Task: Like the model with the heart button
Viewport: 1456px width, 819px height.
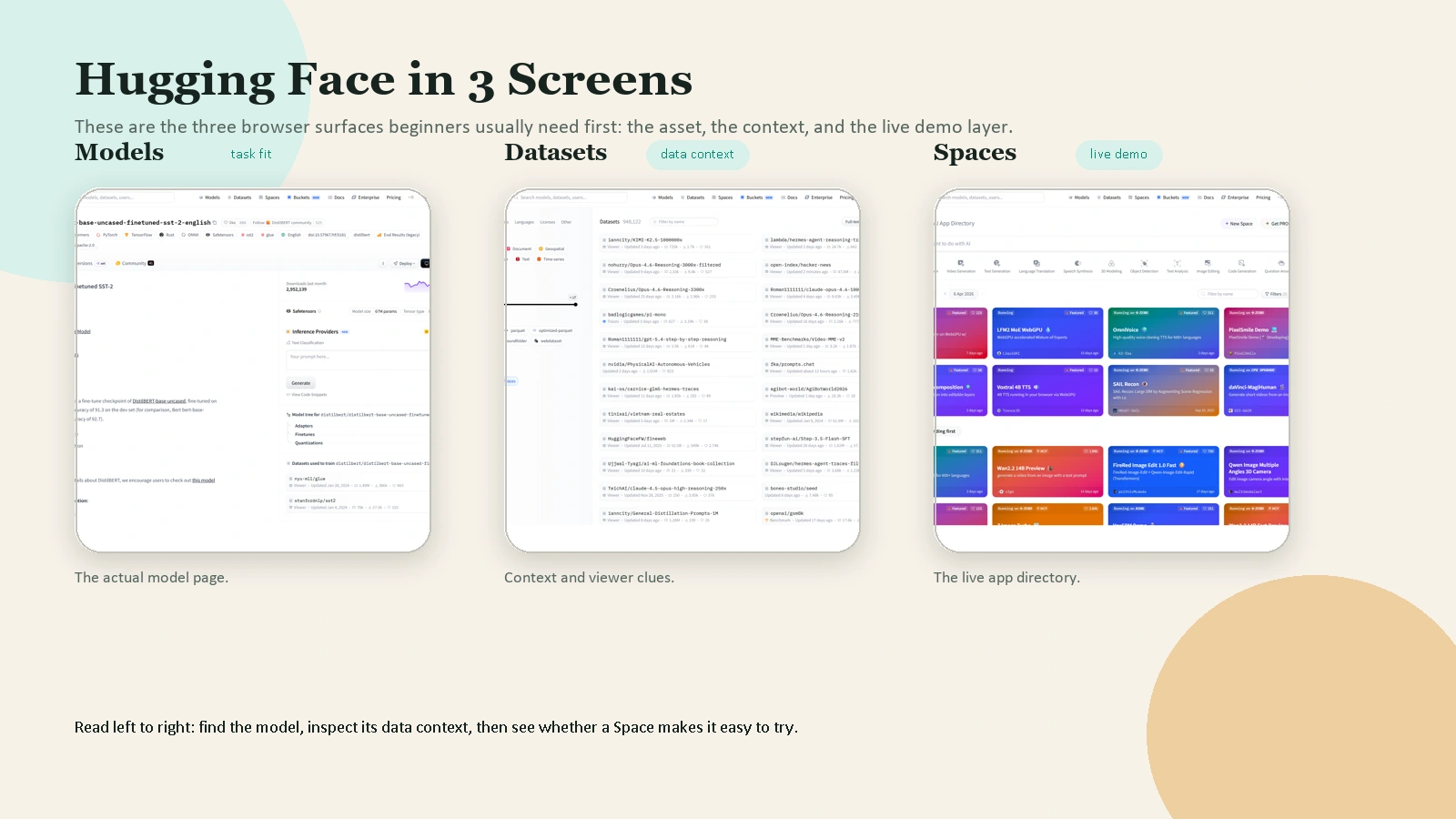Action: pyautogui.click(x=231, y=222)
